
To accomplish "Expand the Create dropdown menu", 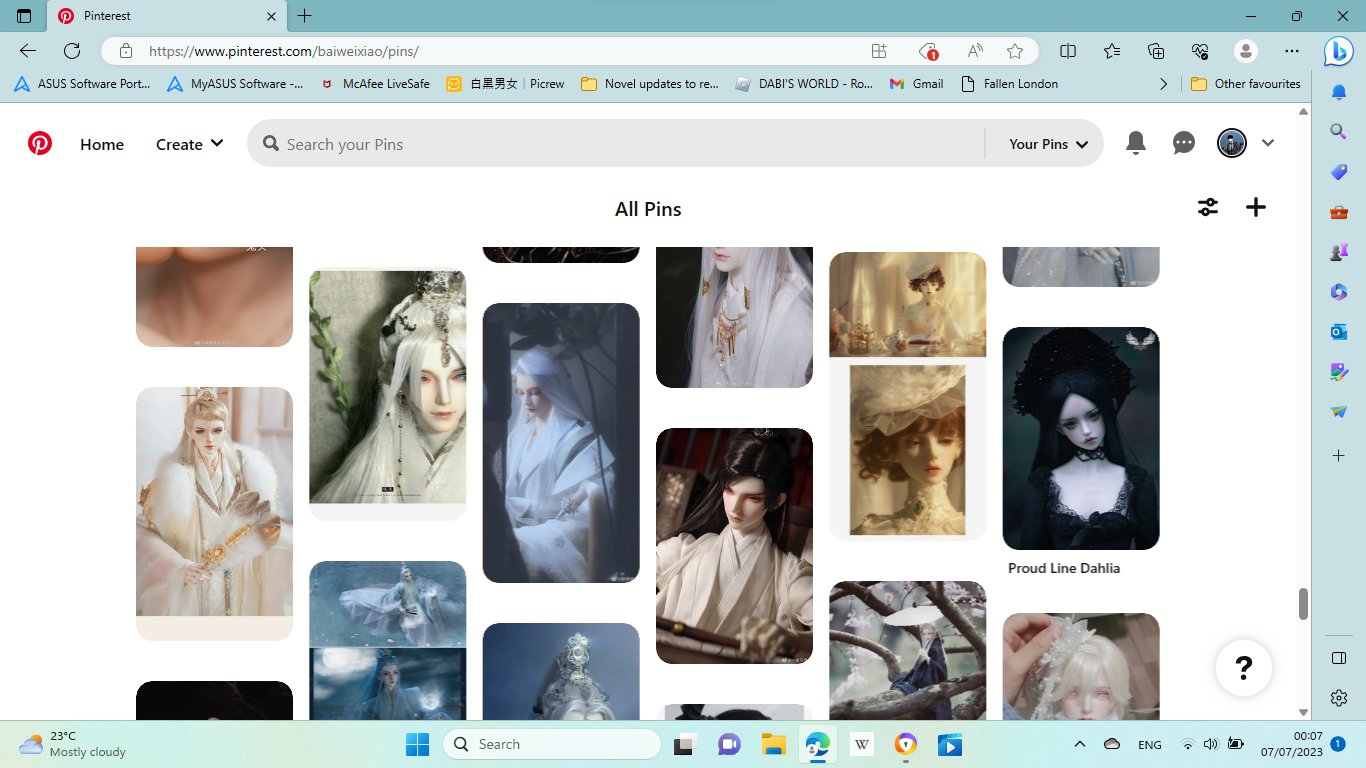I will (x=189, y=144).
